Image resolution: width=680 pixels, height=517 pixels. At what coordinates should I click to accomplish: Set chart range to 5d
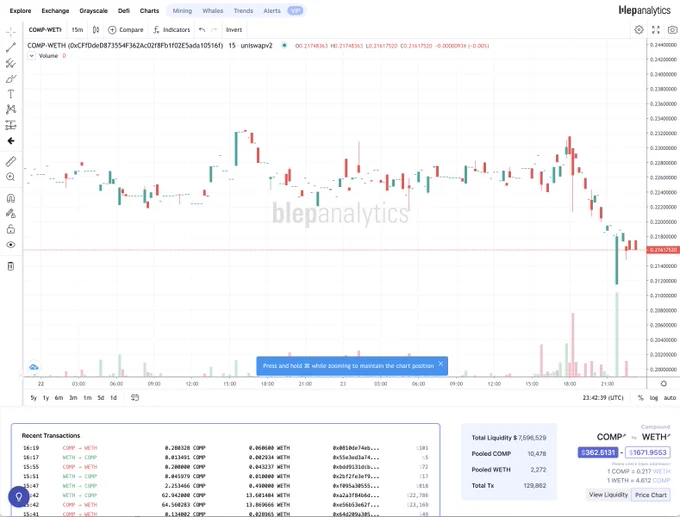[101, 398]
